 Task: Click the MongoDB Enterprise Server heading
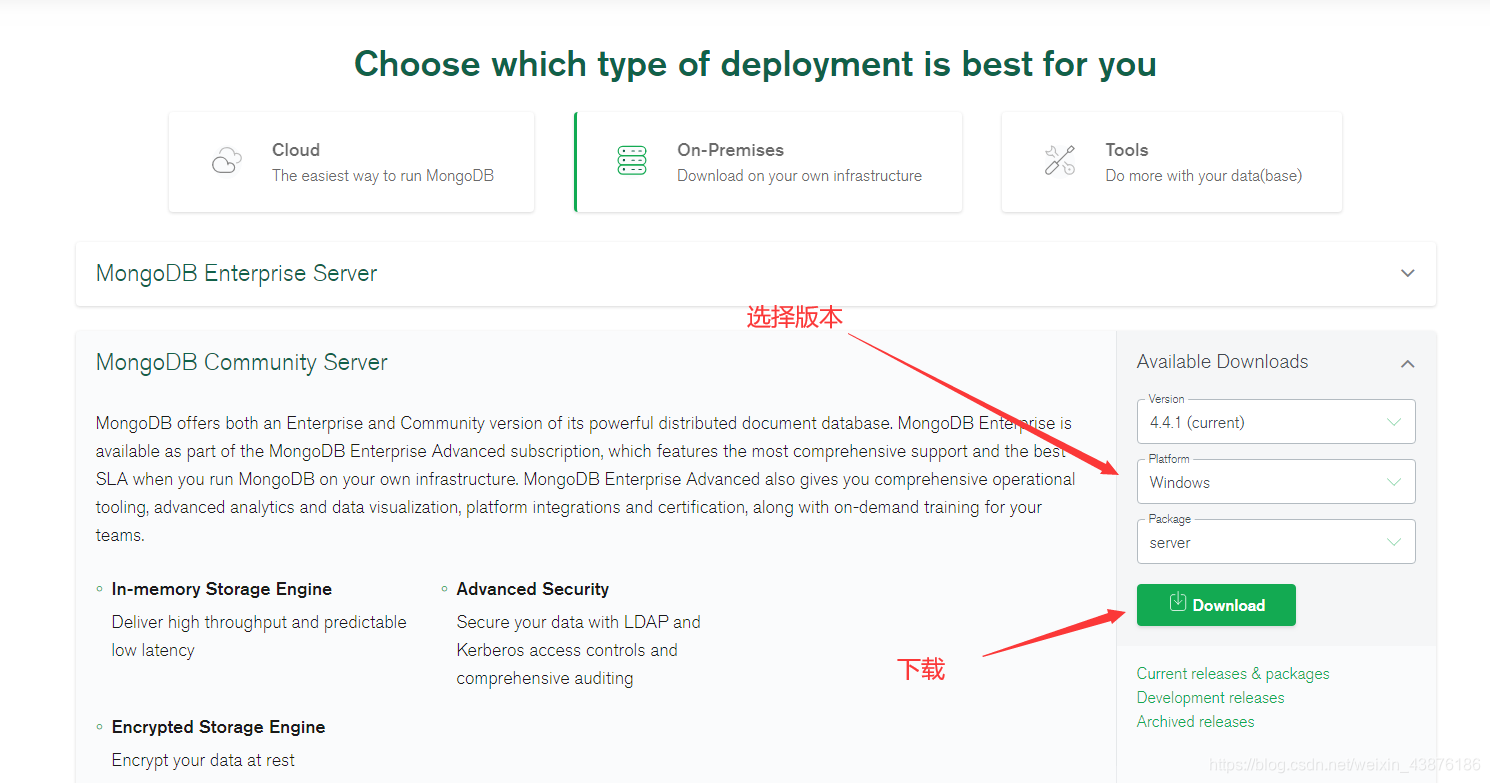(236, 274)
